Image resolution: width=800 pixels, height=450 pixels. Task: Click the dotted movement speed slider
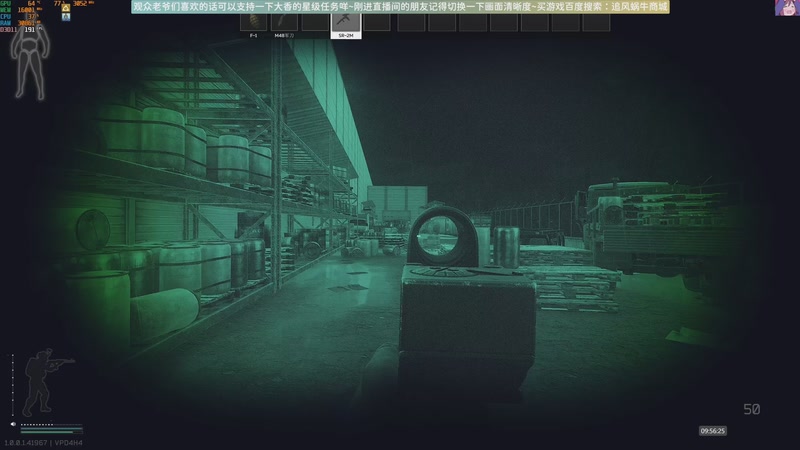coord(51,424)
